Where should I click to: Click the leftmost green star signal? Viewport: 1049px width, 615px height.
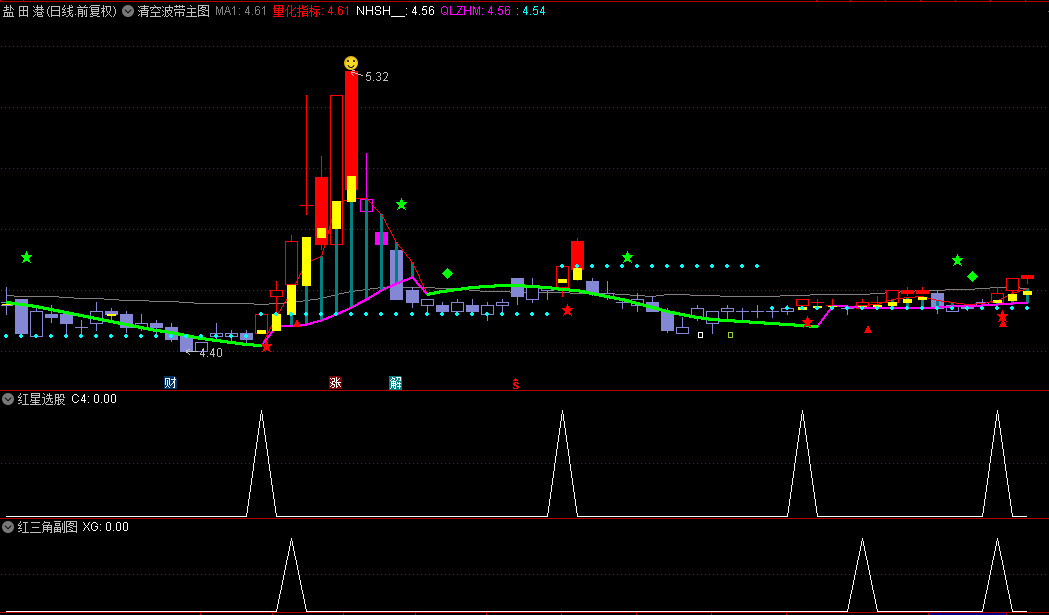(x=26, y=257)
